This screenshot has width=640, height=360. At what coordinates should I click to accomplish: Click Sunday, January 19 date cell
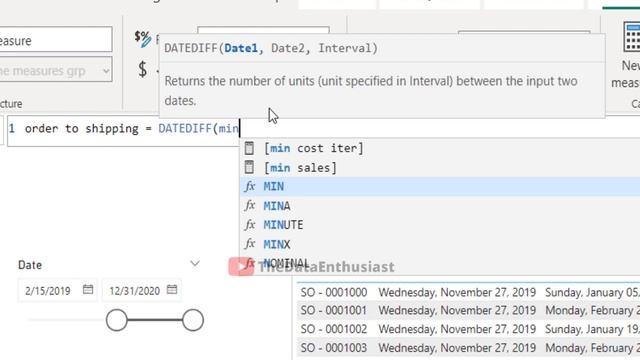(x=592, y=329)
